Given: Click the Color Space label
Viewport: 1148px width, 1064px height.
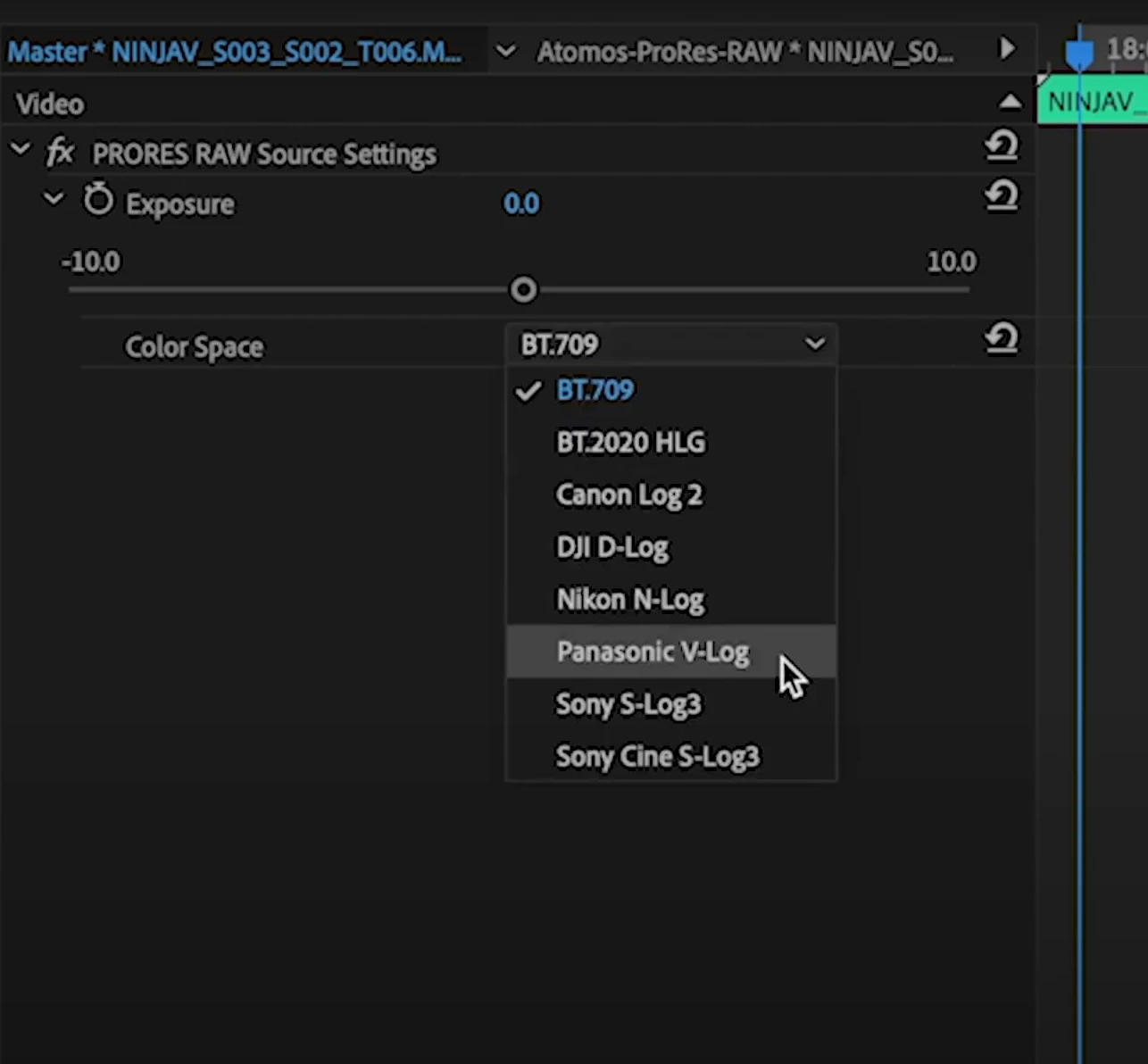Looking at the screenshot, I should click(x=194, y=346).
